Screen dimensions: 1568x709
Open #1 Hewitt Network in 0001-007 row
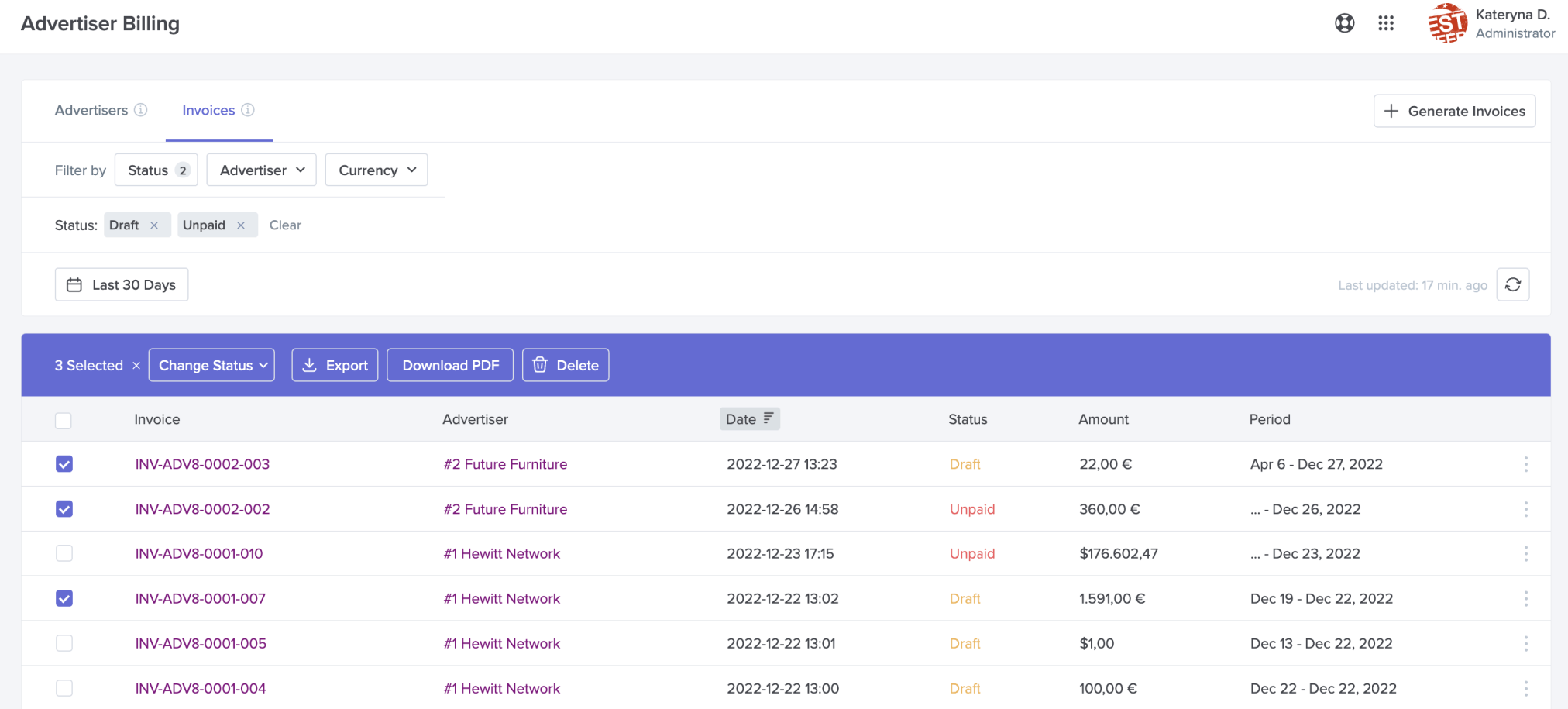click(502, 598)
